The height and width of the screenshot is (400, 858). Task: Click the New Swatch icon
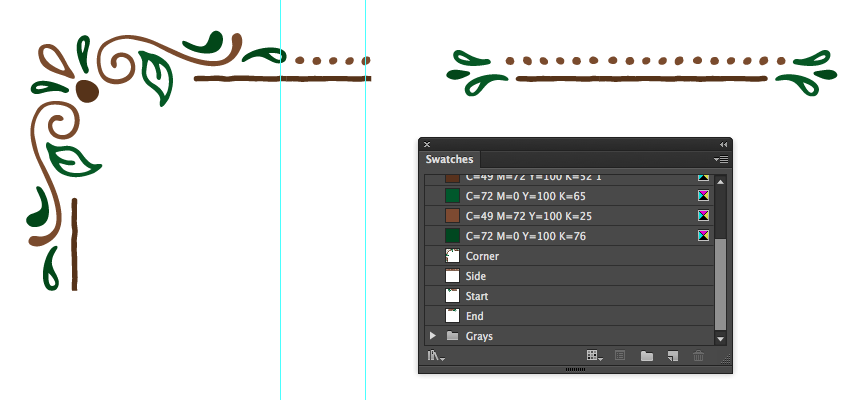coord(673,356)
